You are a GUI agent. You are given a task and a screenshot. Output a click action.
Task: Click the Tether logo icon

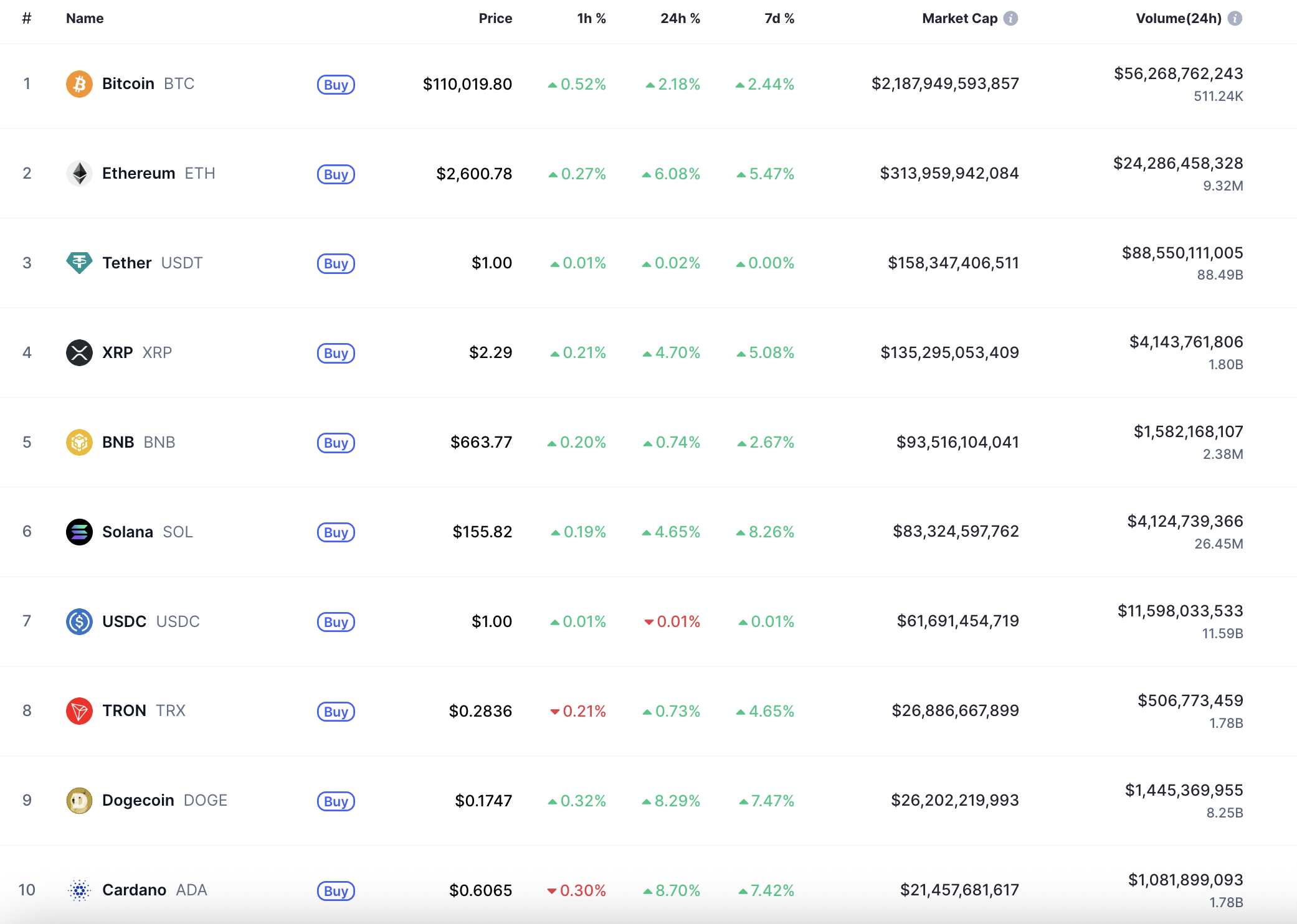79,263
